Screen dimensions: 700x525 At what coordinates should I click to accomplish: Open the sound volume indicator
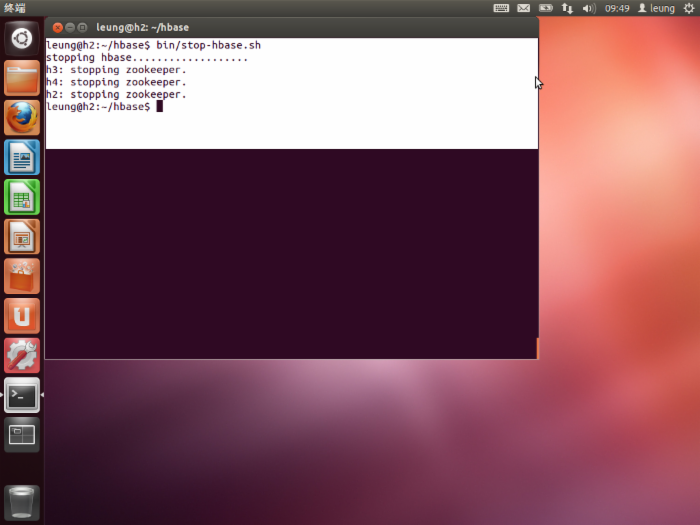(x=589, y=8)
